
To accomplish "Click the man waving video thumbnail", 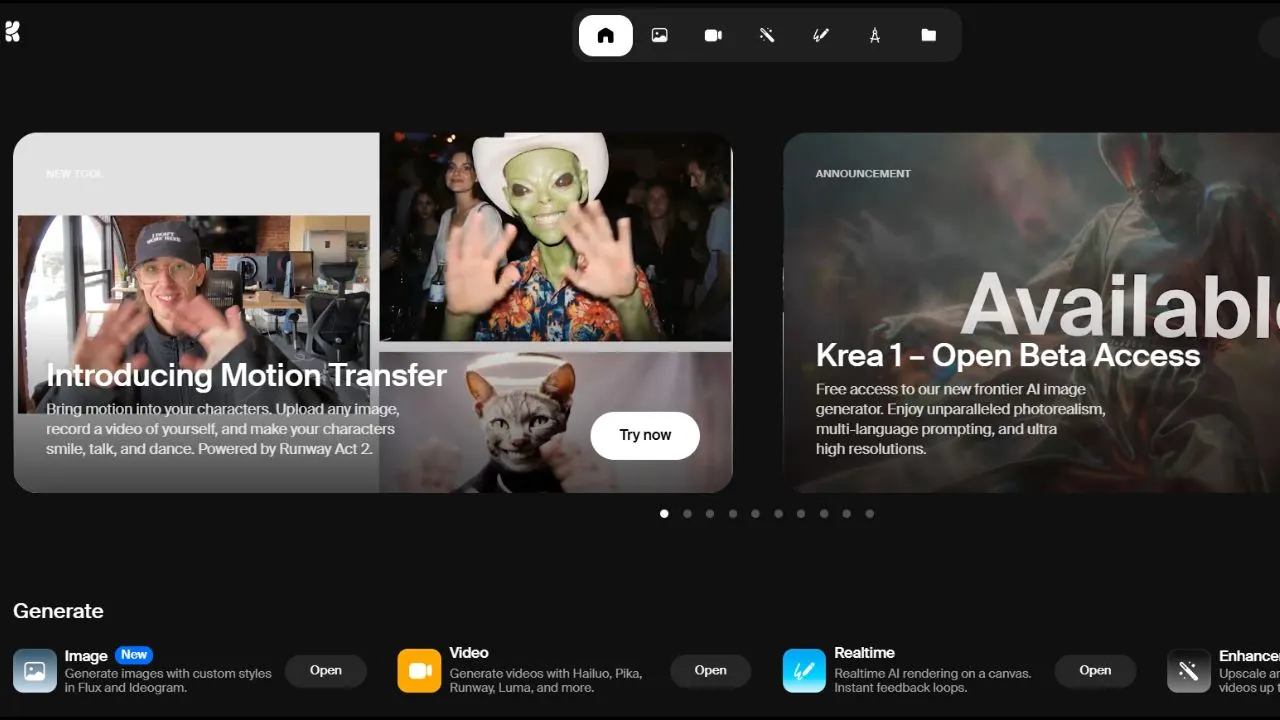I will click(x=194, y=314).
